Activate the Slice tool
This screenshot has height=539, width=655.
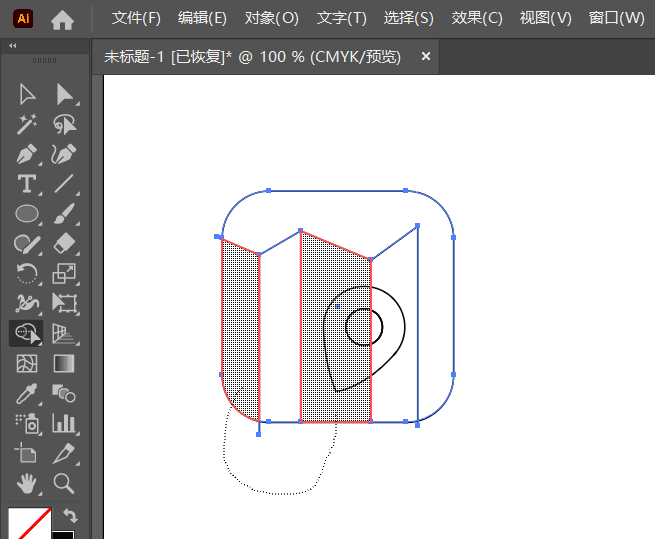pos(64,453)
